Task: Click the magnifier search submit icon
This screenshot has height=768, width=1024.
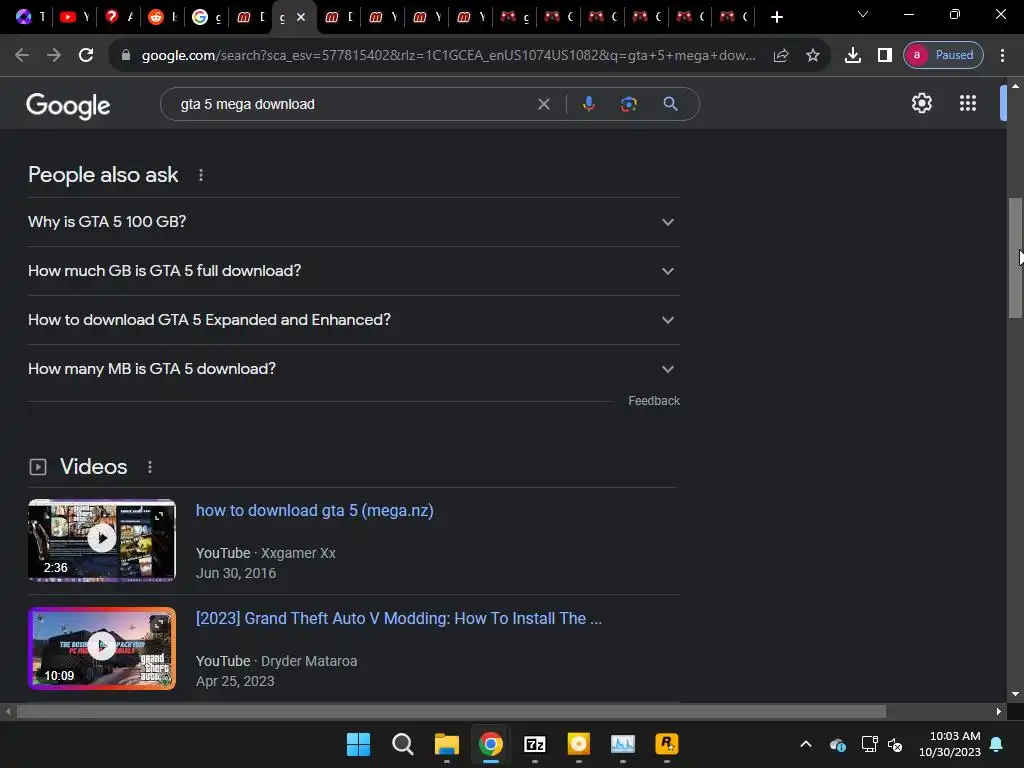Action: click(670, 104)
